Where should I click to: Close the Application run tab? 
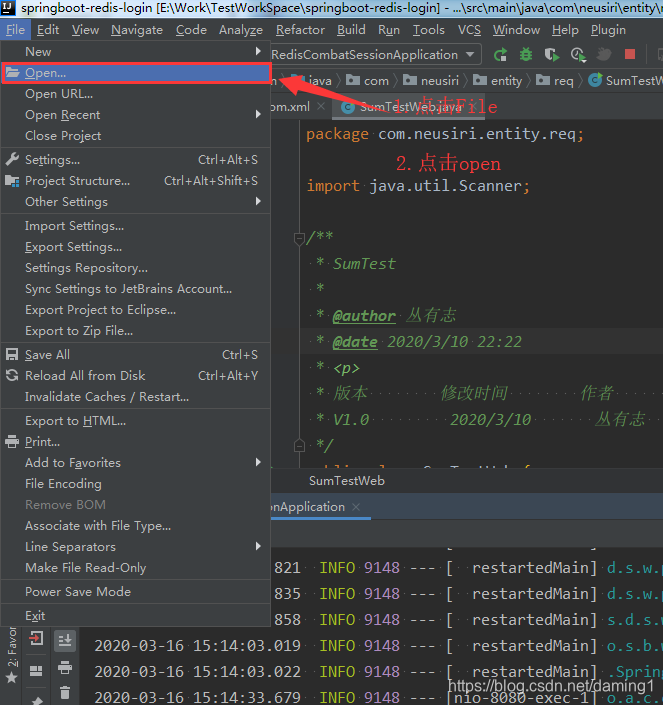[356, 507]
